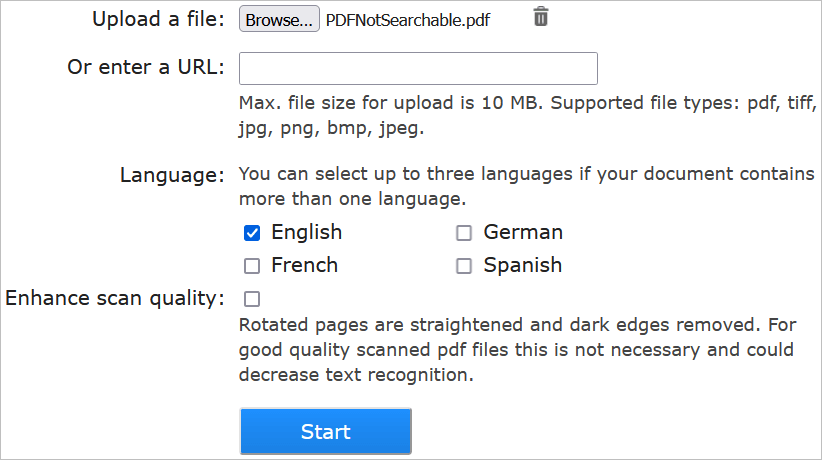This screenshot has width=822, height=460.
Task: Click the "Or enter a URL:" label
Action: coord(146,68)
